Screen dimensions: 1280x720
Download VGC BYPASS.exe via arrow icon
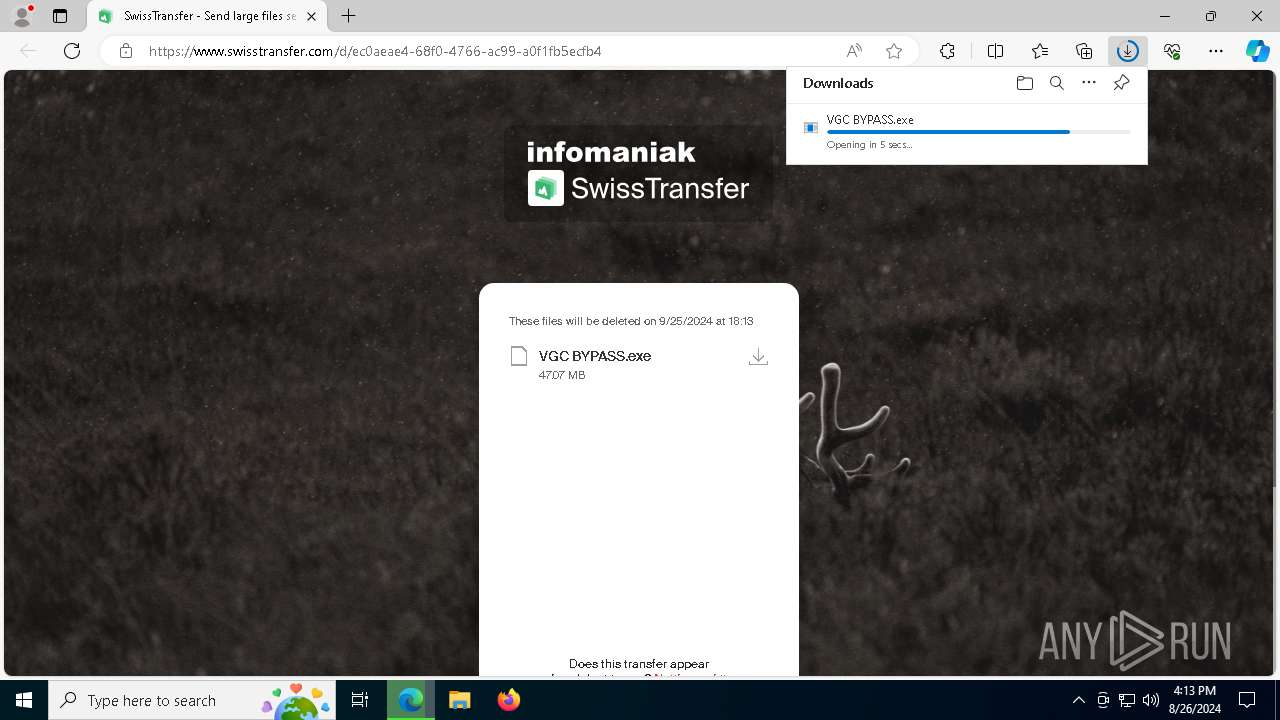pyautogui.click(x=758, y=357)
